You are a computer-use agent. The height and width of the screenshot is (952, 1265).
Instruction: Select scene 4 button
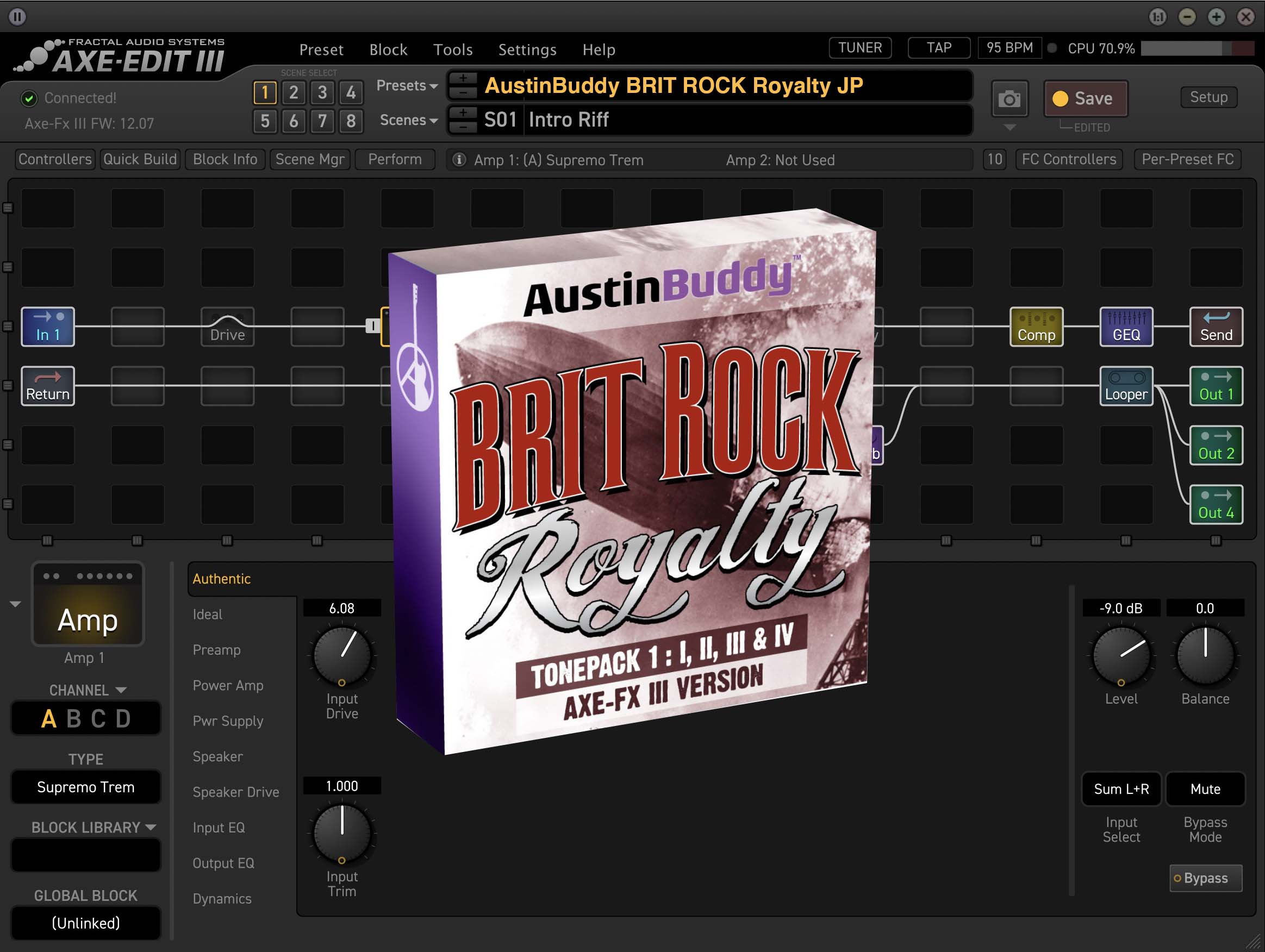(x=351, y=92)
